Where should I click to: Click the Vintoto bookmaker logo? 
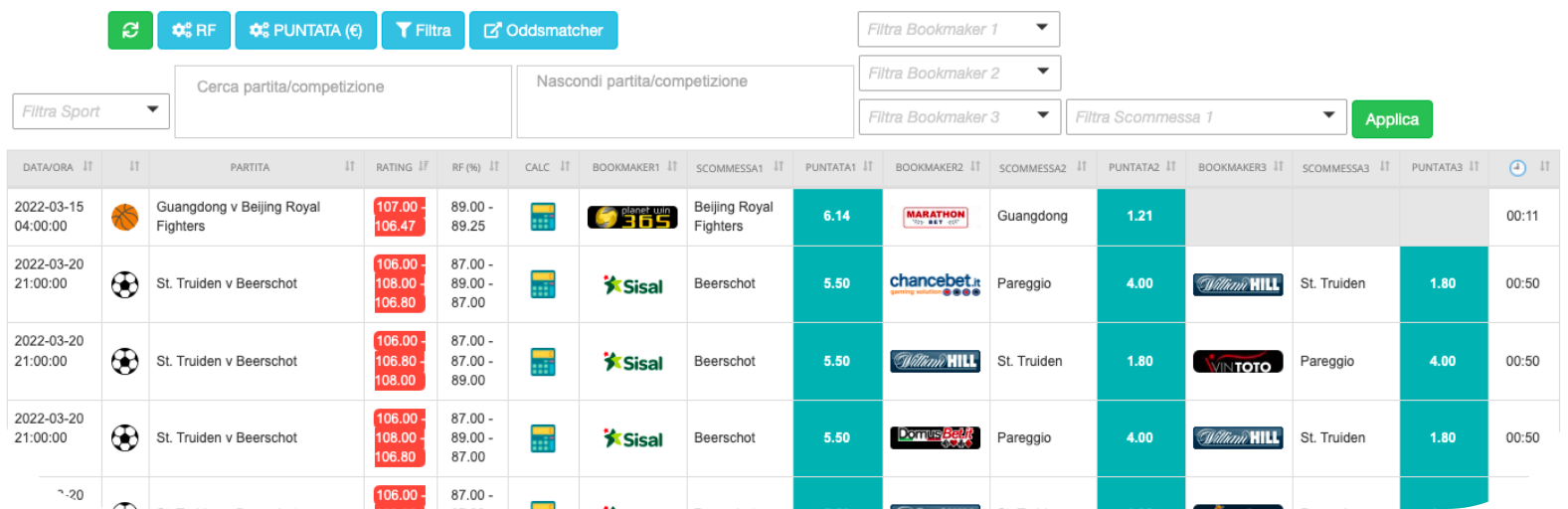[x=1238, y=362]
